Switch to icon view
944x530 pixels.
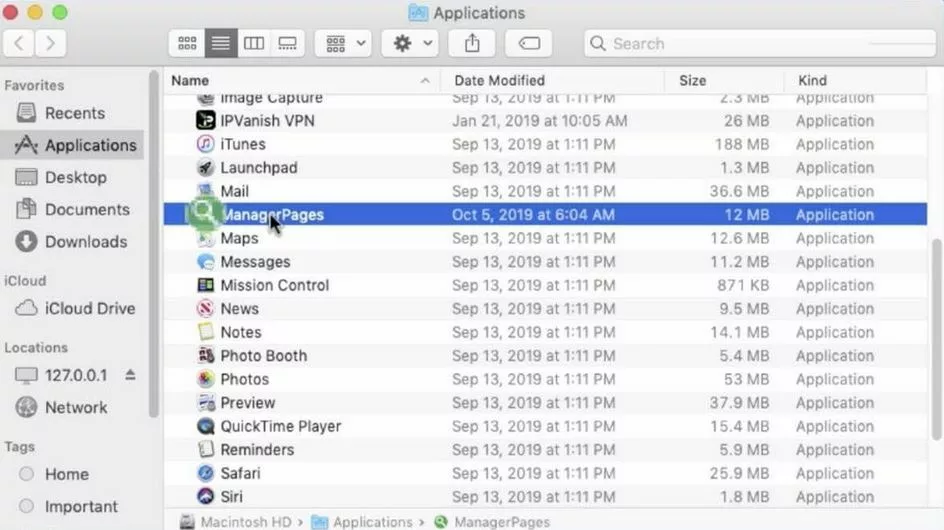tap(187, 43)
